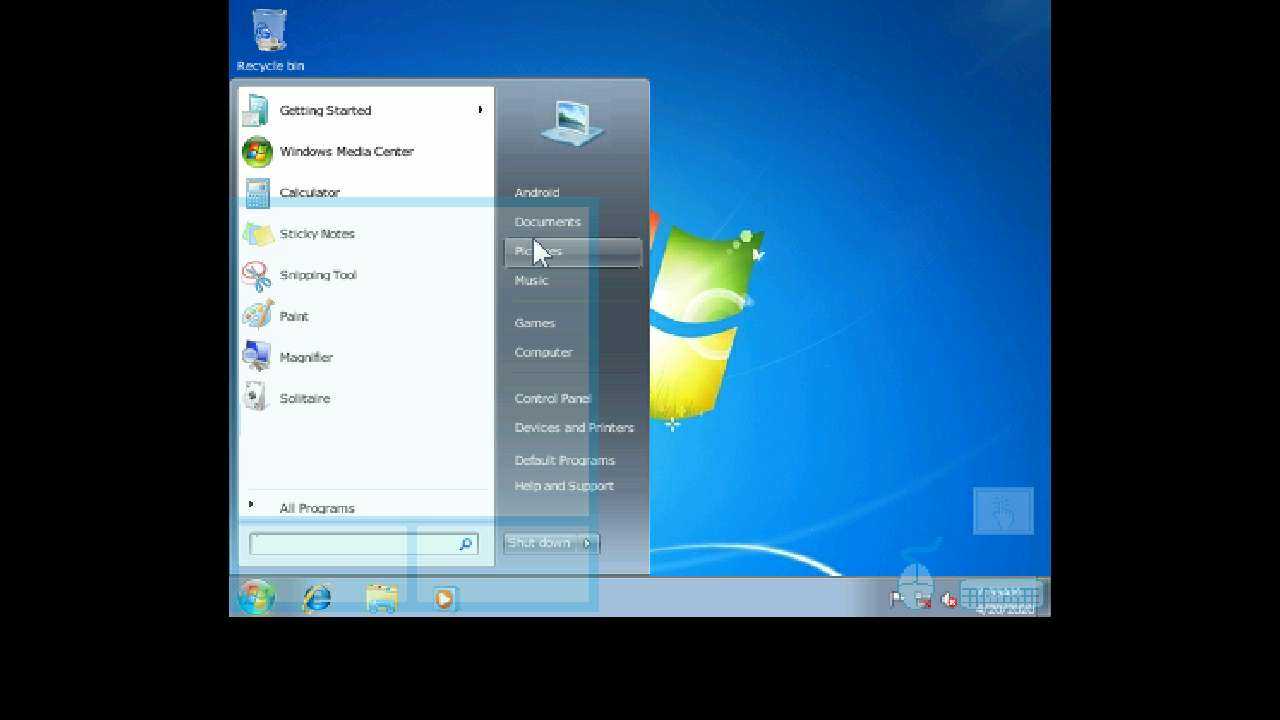Image resolution: width=1280 pixels, height=720 pixels.
Task: Open Music library
Action: [531, 281]
